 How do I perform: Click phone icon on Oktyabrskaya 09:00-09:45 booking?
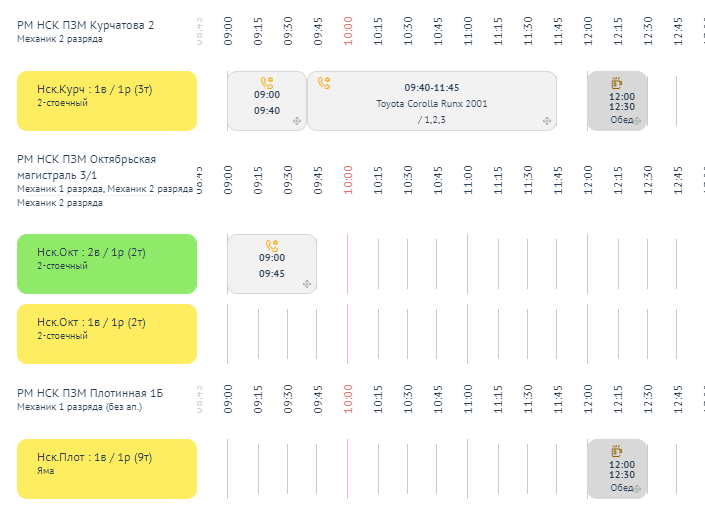click(271, 245)
